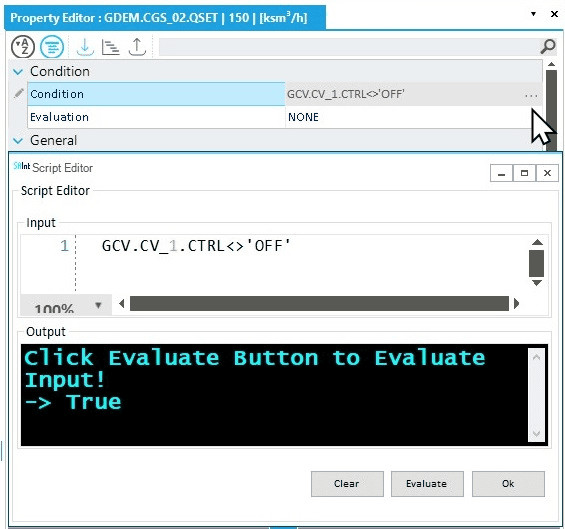The image size is (565, 529).
Task: Click the input scroll right arrow
Action: tap(516, 304)
